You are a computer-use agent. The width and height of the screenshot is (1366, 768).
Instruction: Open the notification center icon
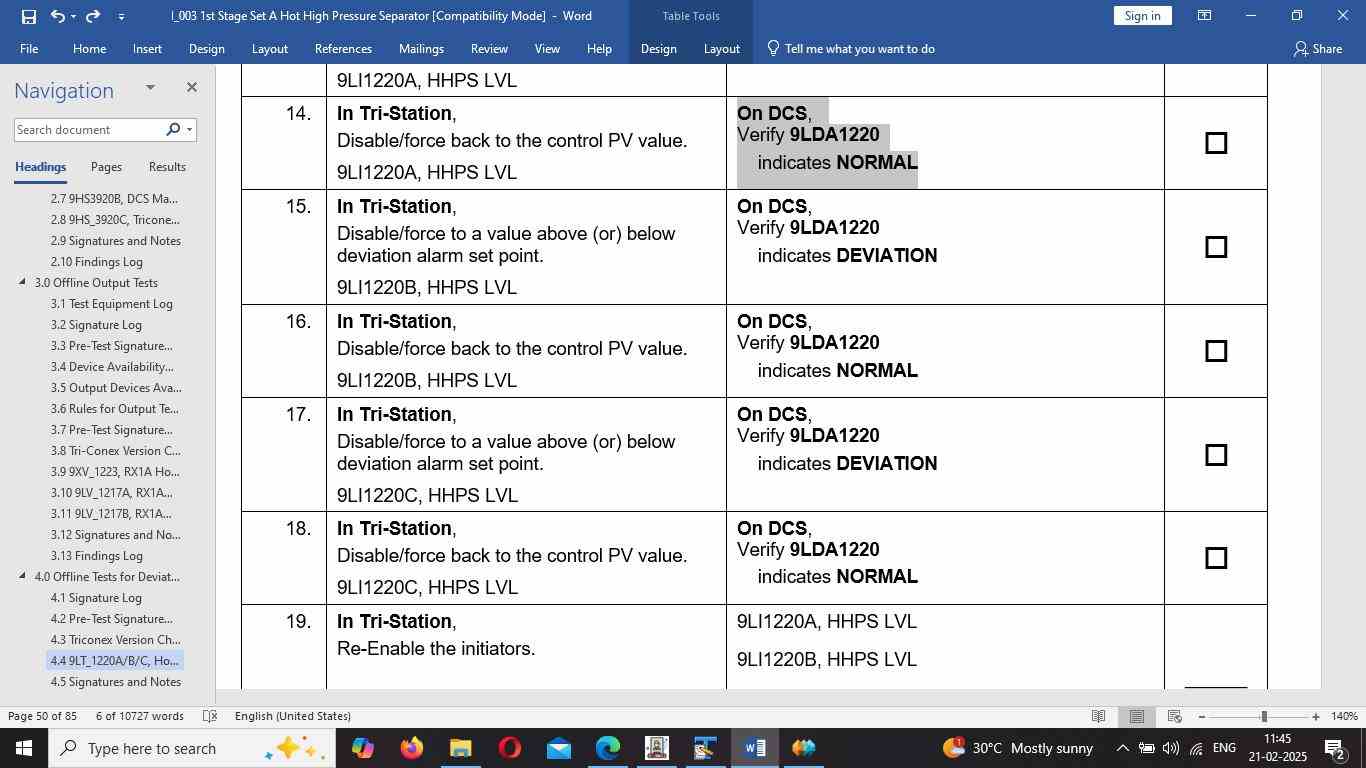[1335, 748]
